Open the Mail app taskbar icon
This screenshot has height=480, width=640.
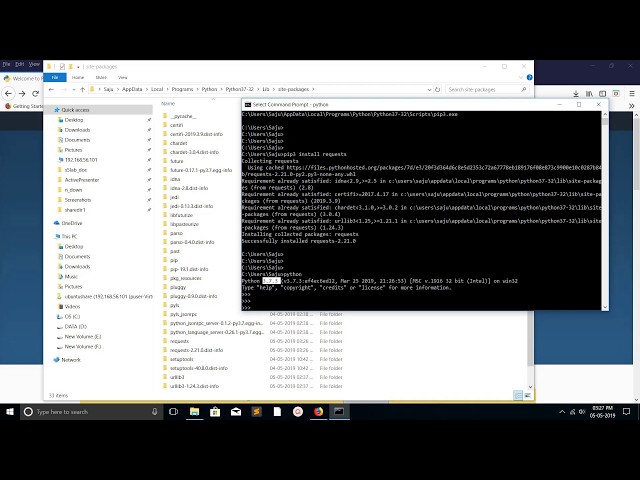coord(236,412)
